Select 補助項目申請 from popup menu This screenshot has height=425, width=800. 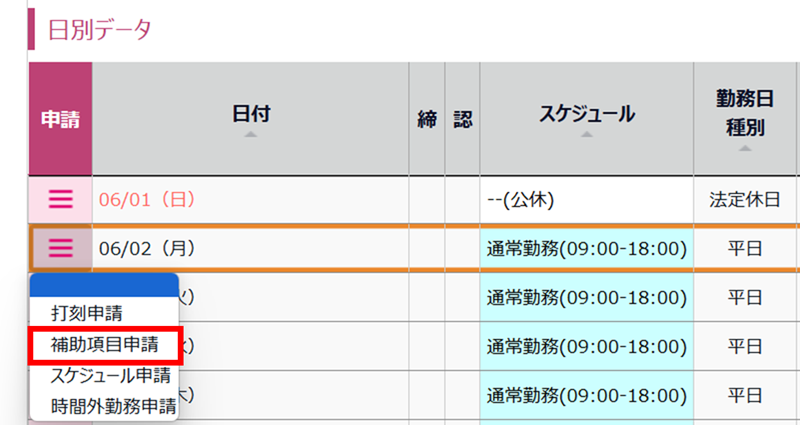click(x=104, y=344)
